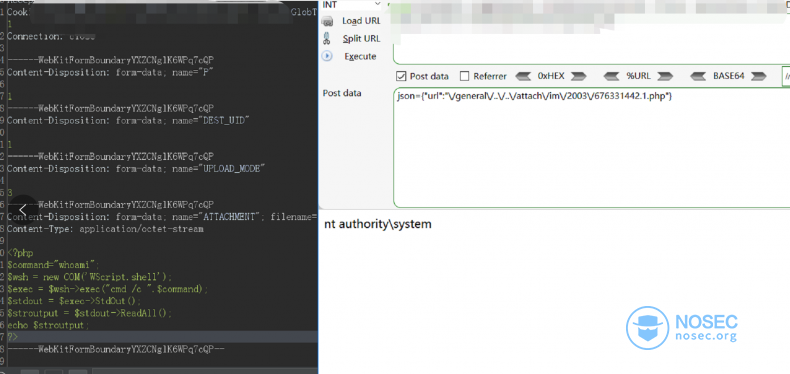Click right arrow beside 0xHEX

578,76
